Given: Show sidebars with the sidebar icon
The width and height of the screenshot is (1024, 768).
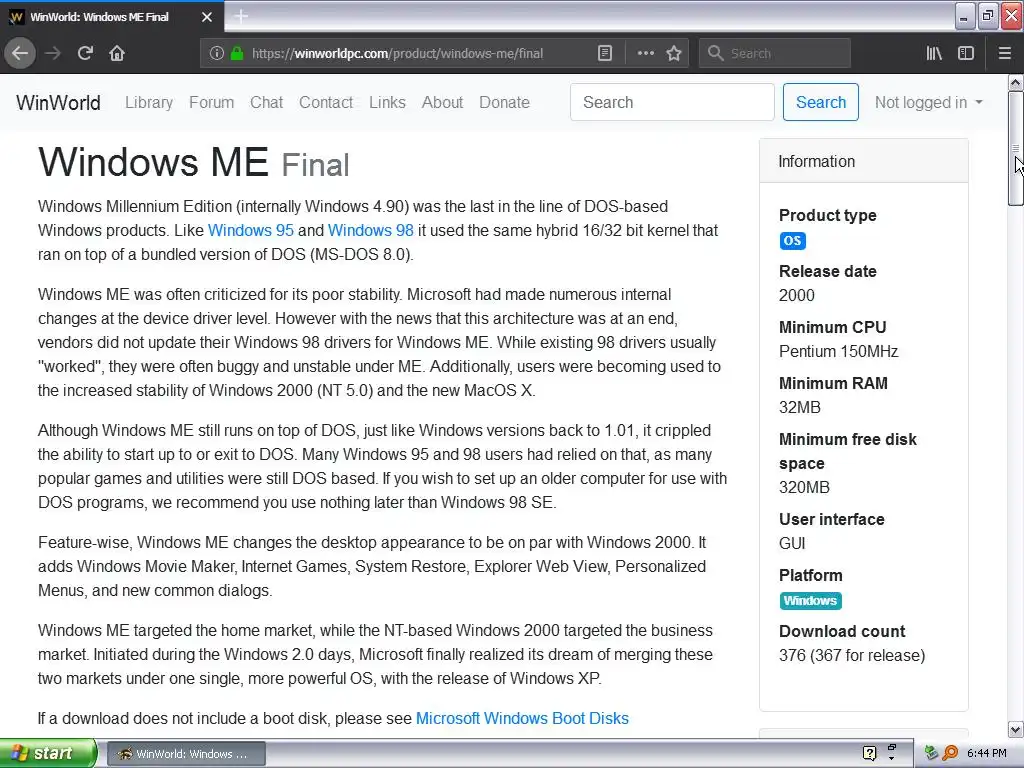Looking at the screenshot, I should 966,54.
